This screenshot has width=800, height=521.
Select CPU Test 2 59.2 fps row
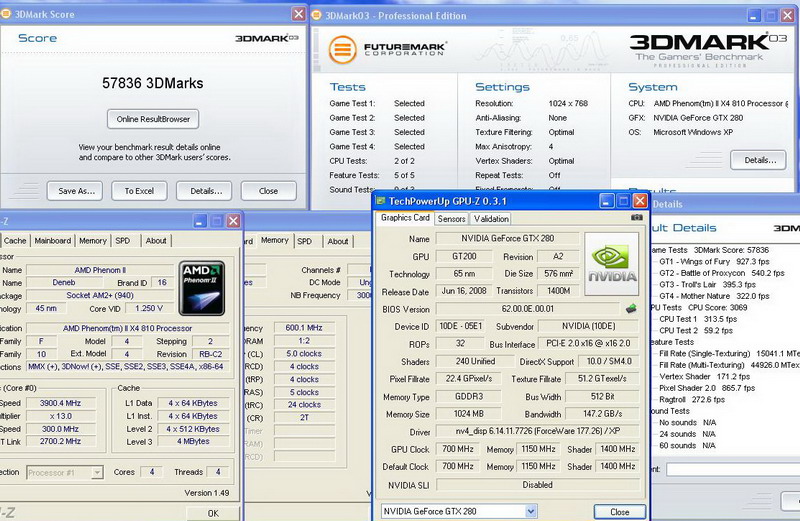[x=696, y=331]
